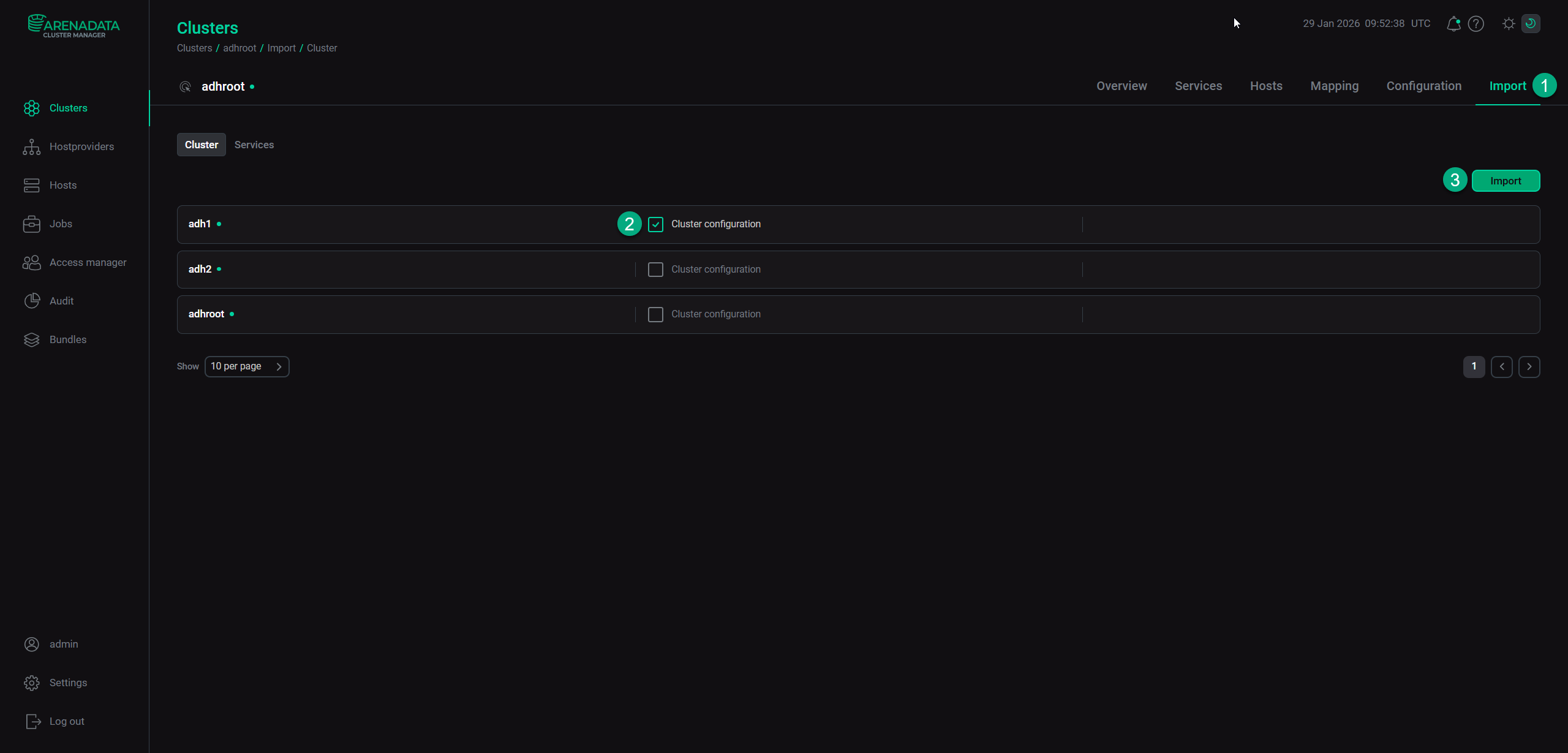Open the help question mark icon
The height and width of the screenshot is (753, 1568).
coord(1476,24)
